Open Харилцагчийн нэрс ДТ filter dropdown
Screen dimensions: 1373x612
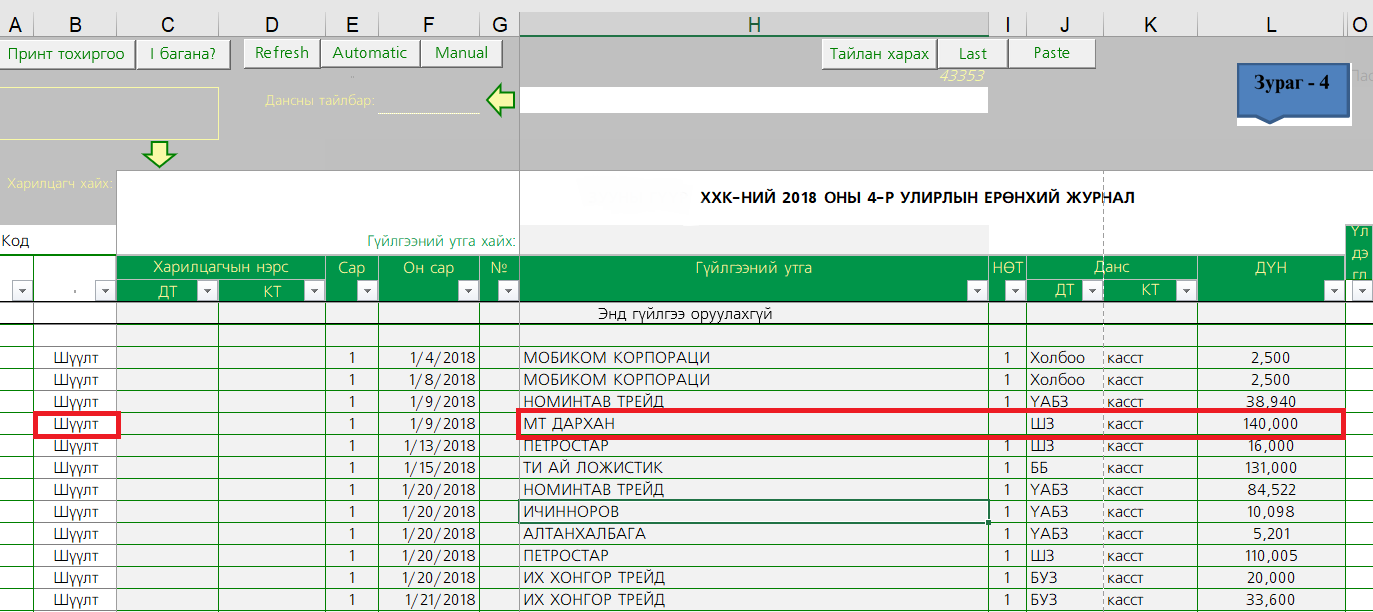207,291
